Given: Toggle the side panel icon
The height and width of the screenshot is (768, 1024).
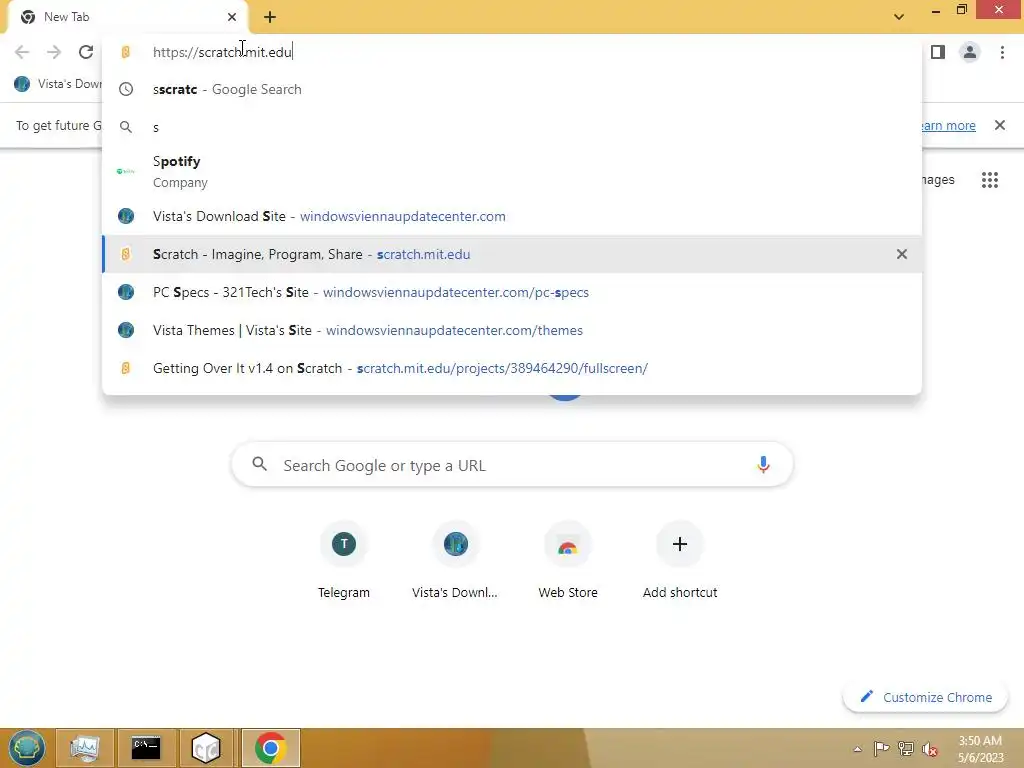Looking at the screenshot, I should (938, 52).
